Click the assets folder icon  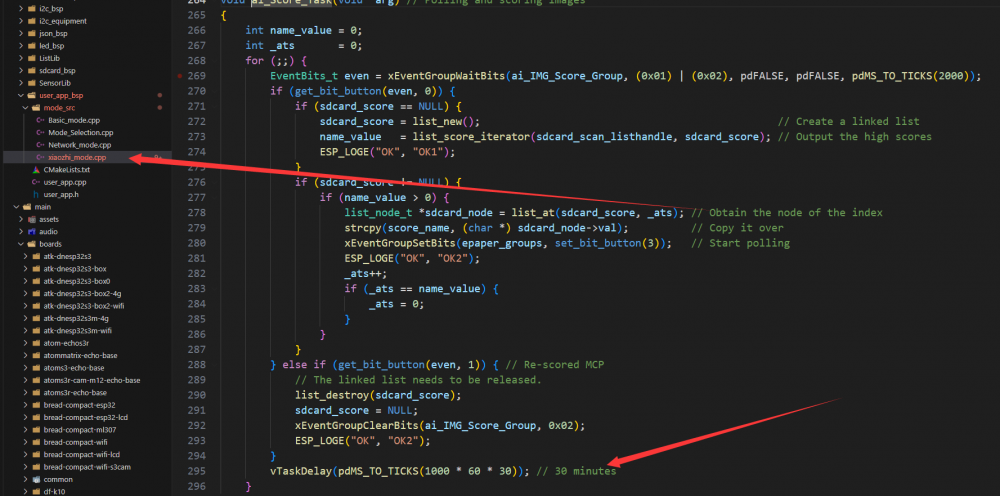click(31, 219)
